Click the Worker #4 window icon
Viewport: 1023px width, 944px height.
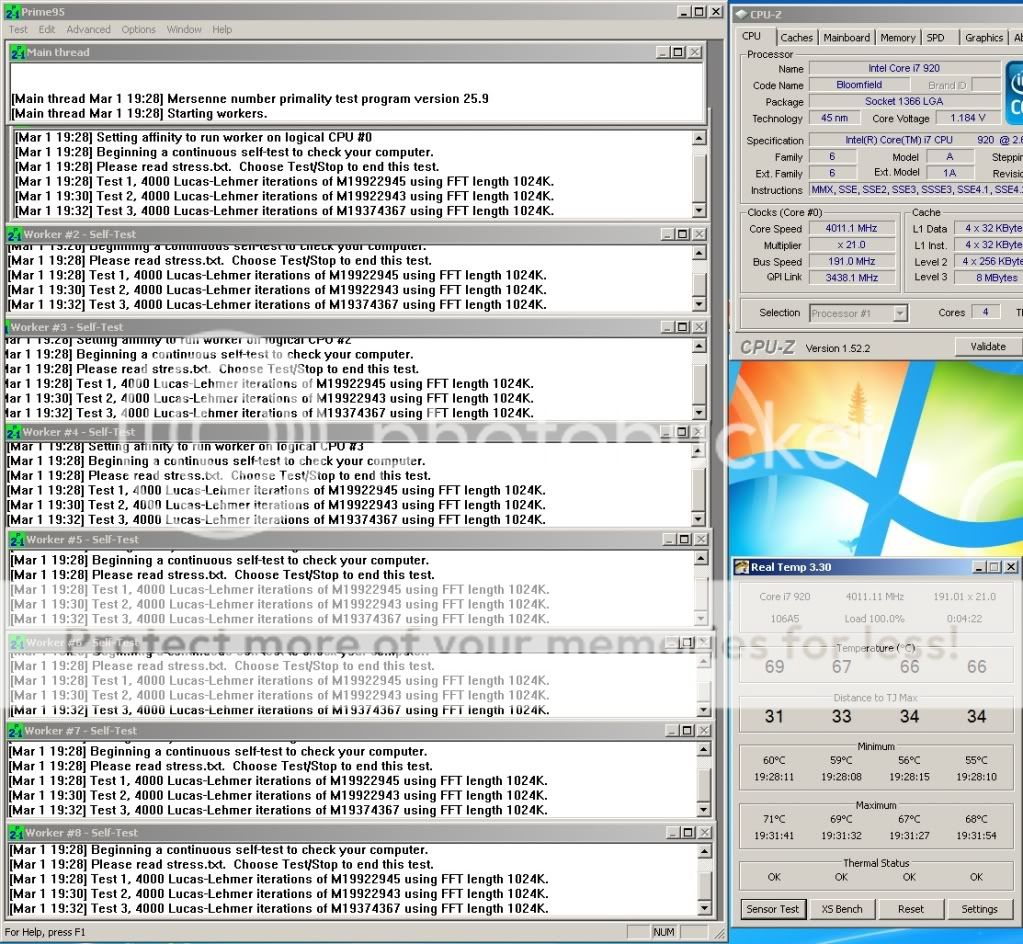pos(14,432)
